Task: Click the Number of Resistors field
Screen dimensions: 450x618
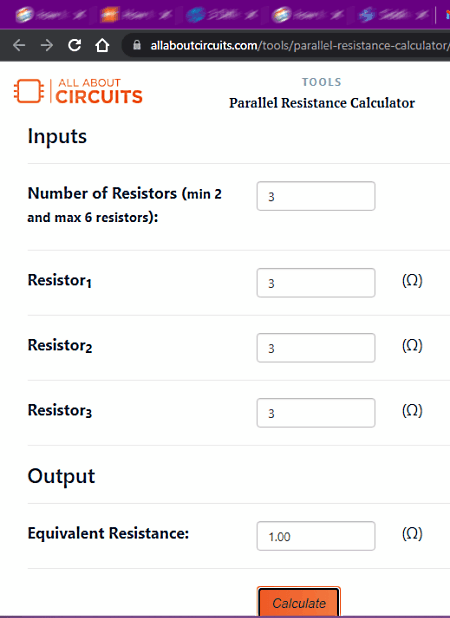Action: (x=316, y=196)
